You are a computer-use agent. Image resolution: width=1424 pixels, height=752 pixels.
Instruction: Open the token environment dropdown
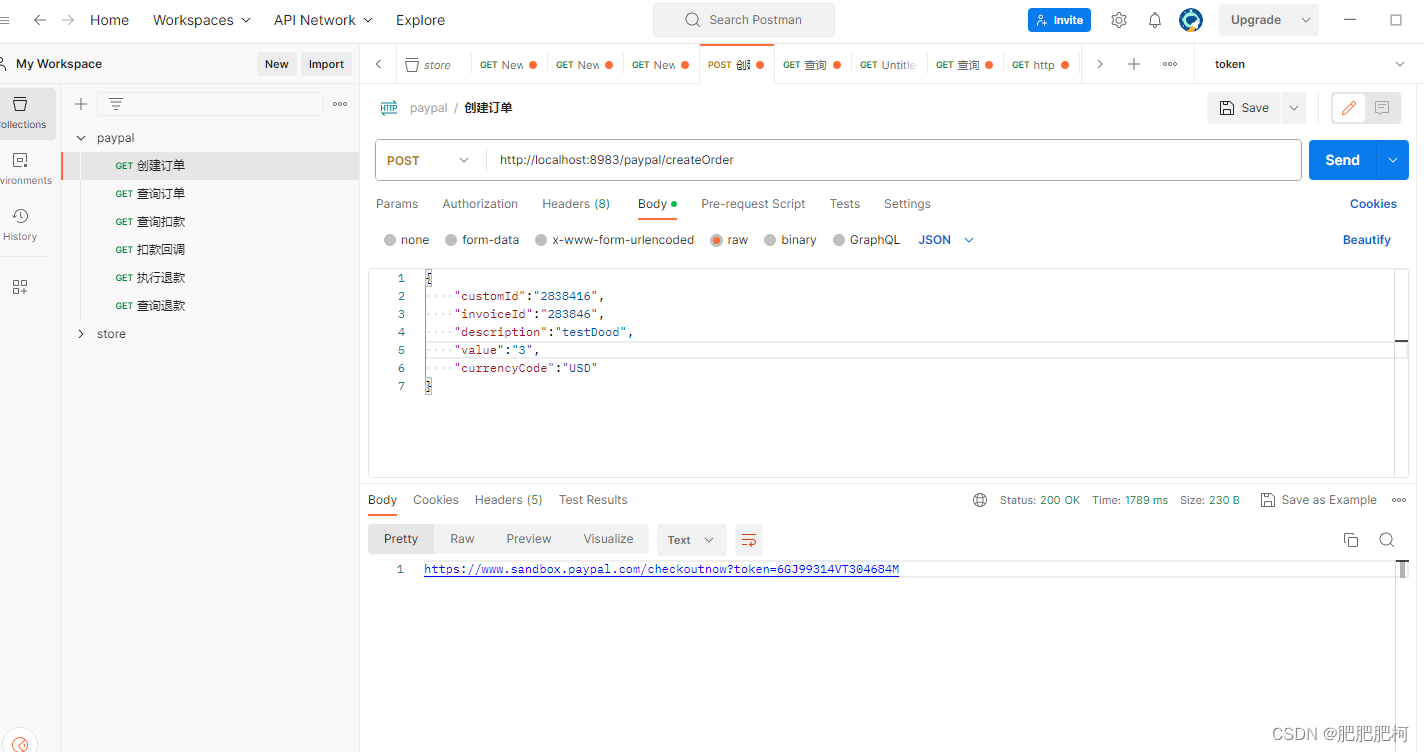pyautogui.click(x=1309, y=64)
